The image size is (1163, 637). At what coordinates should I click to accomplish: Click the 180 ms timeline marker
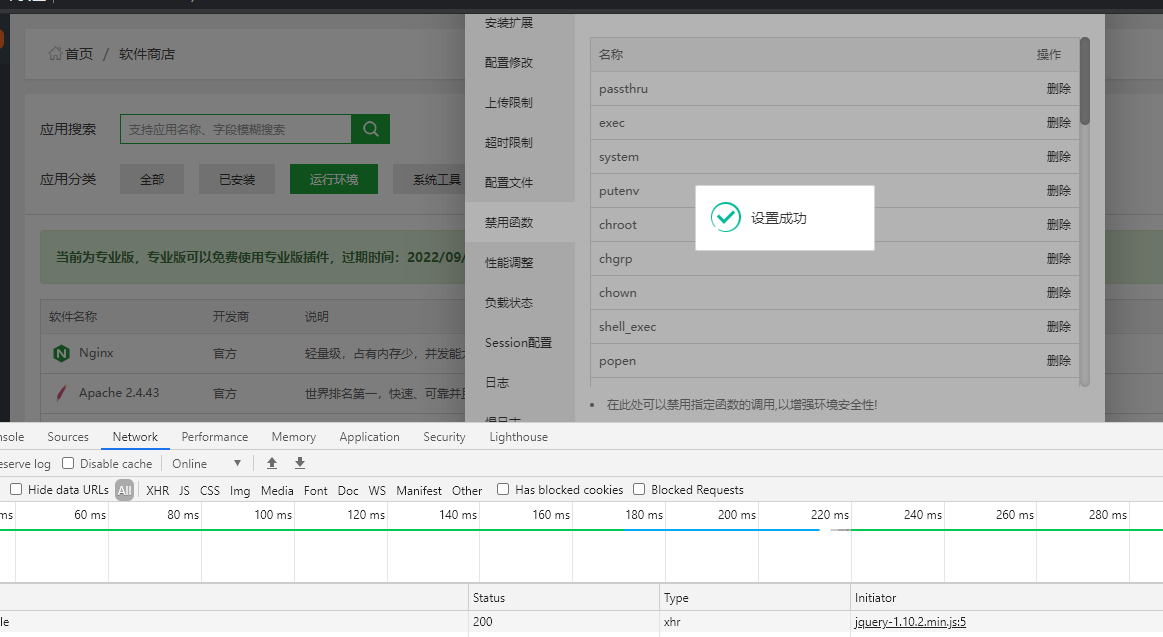coord(644,515)
